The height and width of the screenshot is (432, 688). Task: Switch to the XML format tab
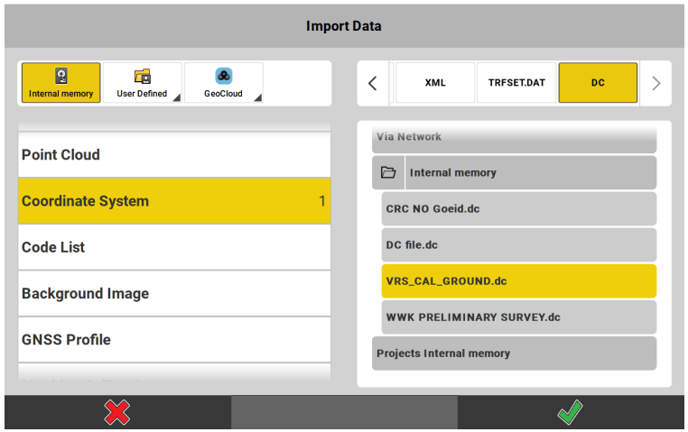click(x=435, y=83)
